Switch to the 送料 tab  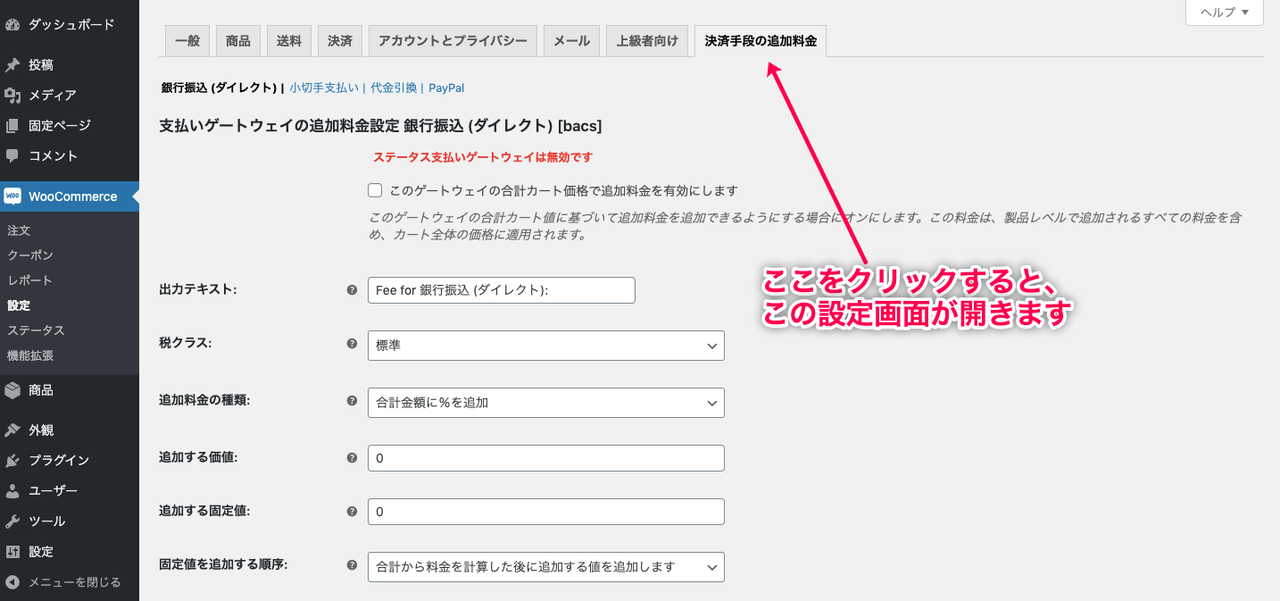[289, 41]
